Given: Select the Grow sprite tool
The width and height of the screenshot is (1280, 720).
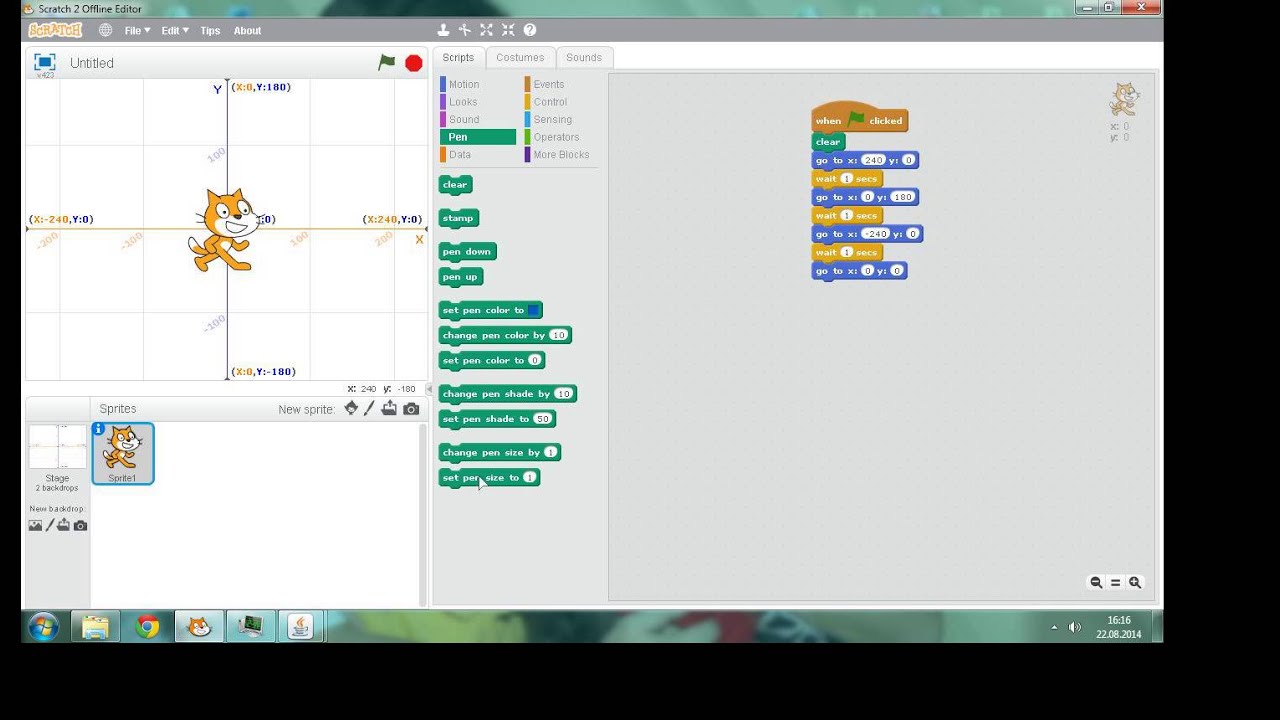Looking at the screenshot, I should (x=486, y=30).
